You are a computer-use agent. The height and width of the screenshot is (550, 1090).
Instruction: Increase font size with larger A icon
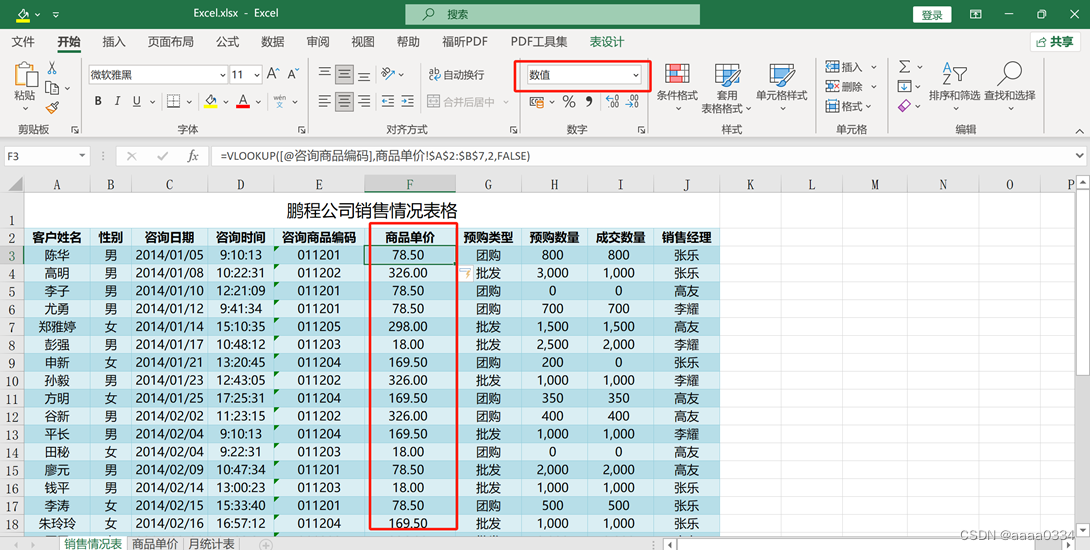273,74
